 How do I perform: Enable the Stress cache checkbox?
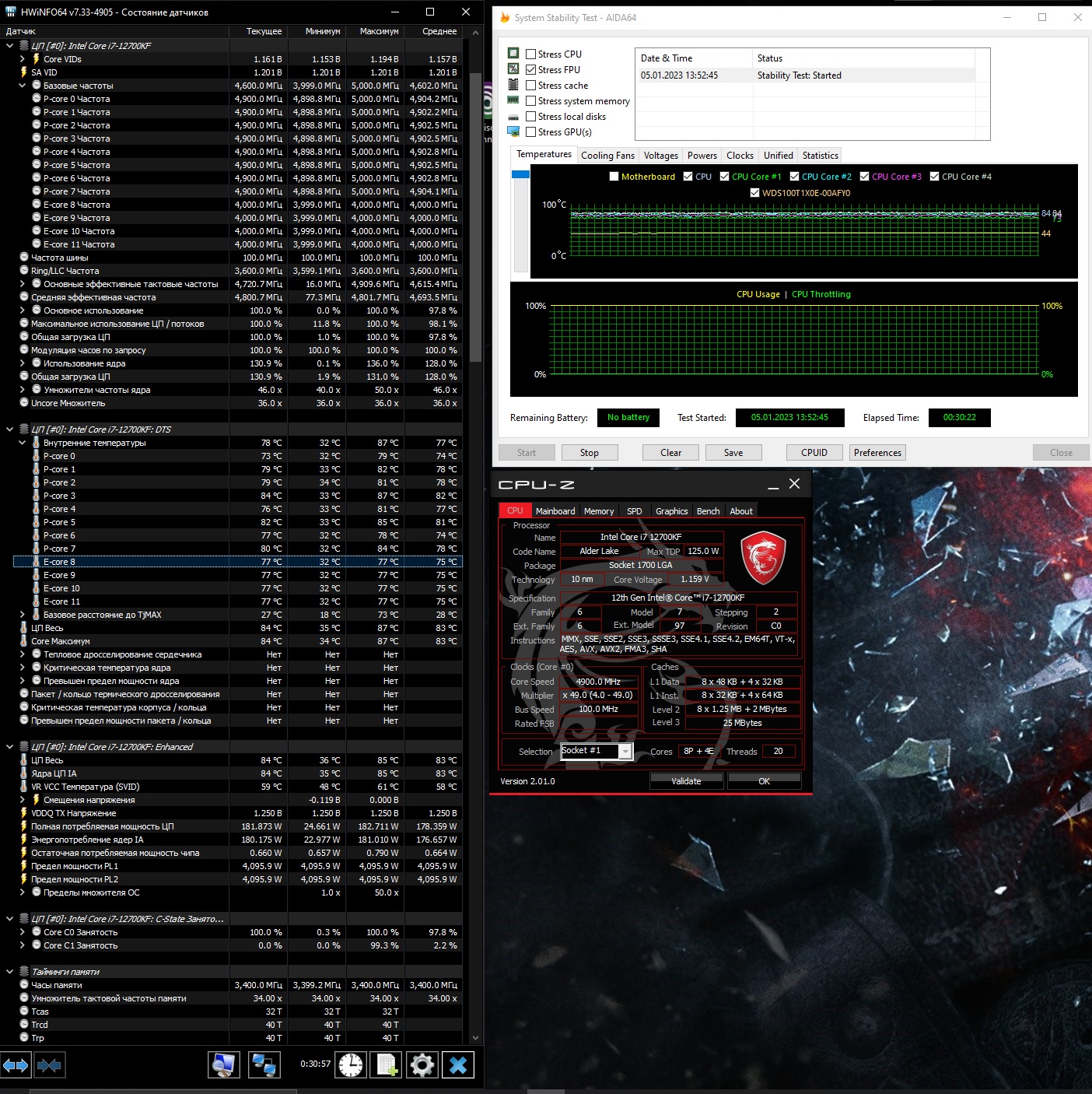point(530,86)
